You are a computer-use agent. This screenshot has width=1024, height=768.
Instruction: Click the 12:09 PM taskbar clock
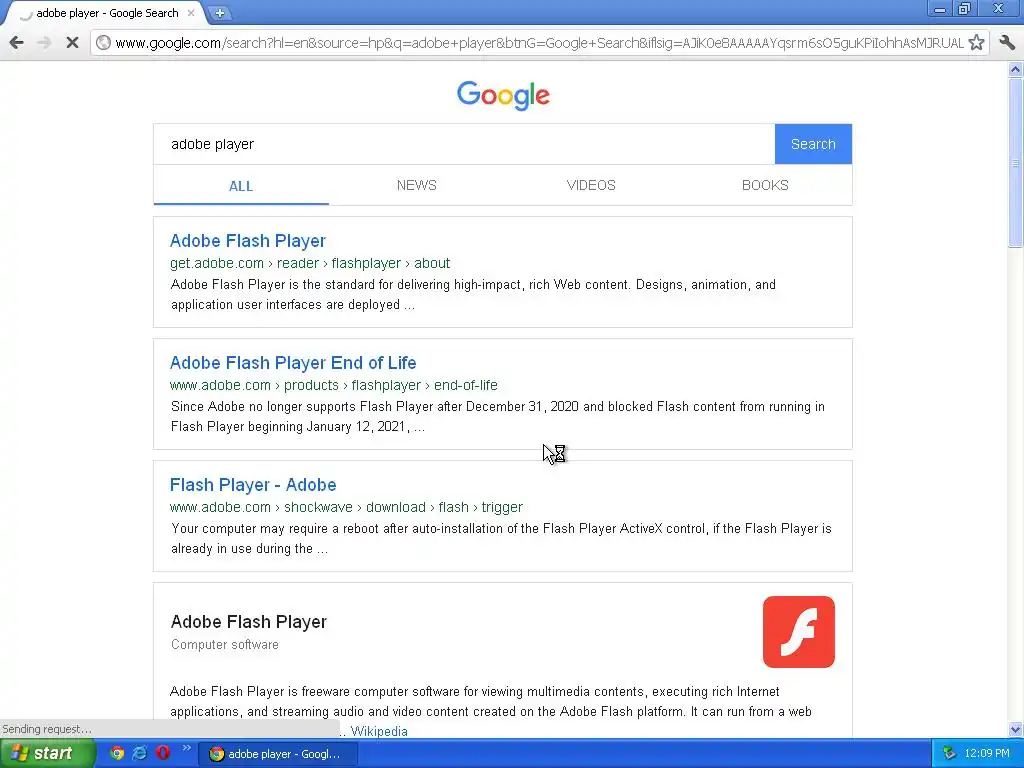[x=987, y=754]
